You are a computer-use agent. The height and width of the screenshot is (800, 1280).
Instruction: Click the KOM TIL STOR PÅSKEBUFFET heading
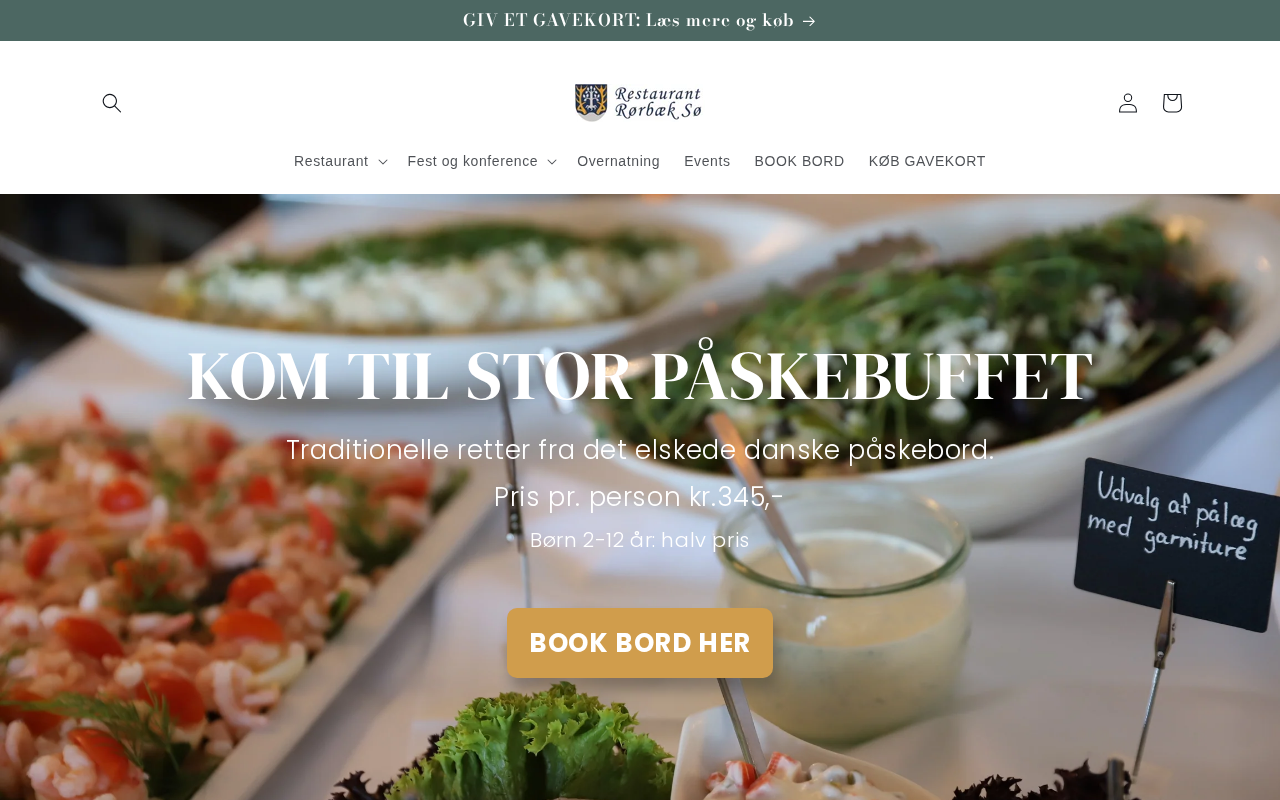coord(640,376)
